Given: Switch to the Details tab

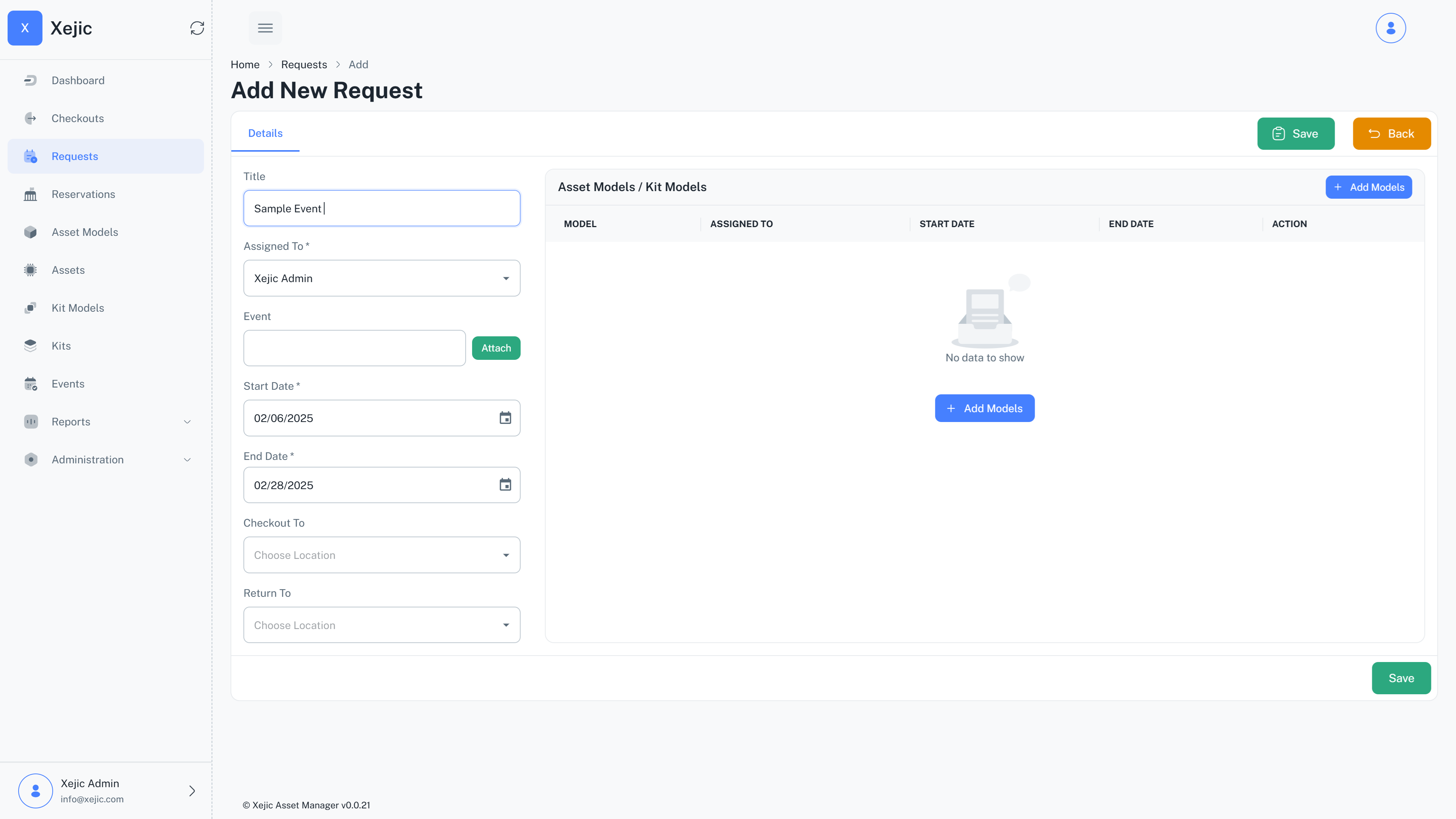Looking at the screenshot, I should (x=265, y=133).
